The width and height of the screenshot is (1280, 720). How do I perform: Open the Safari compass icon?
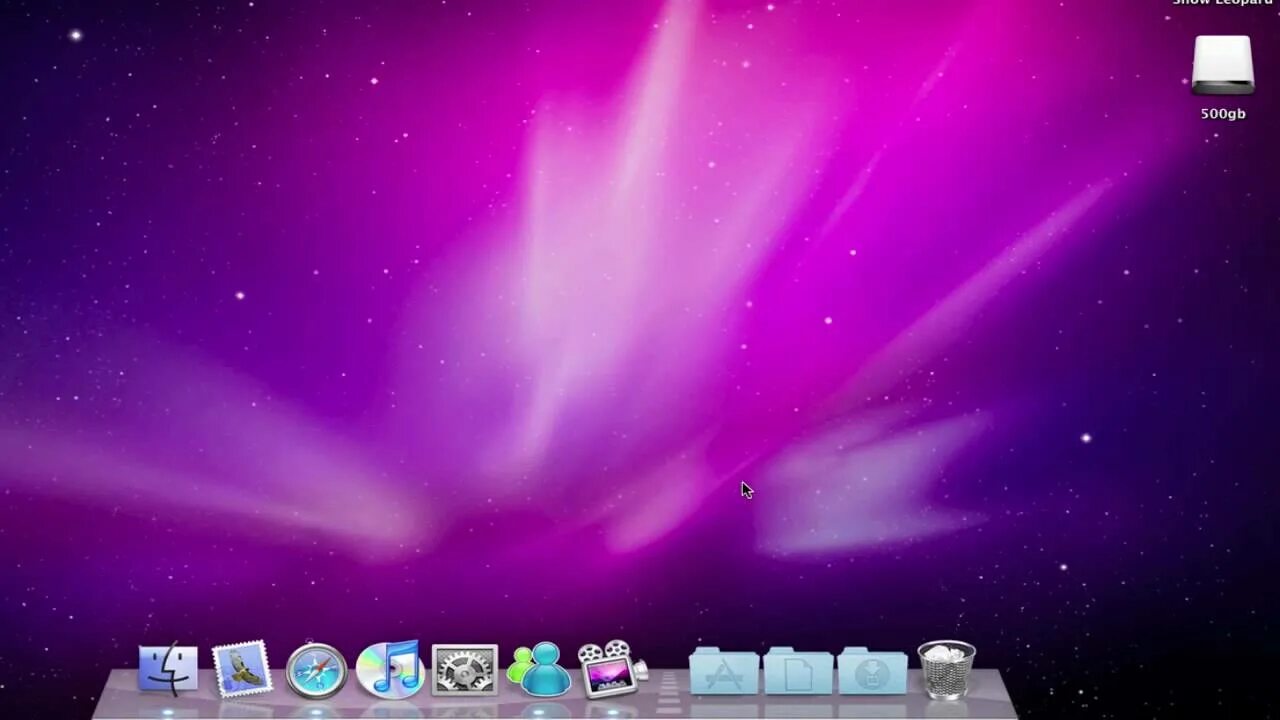click(x=316, y=669)
